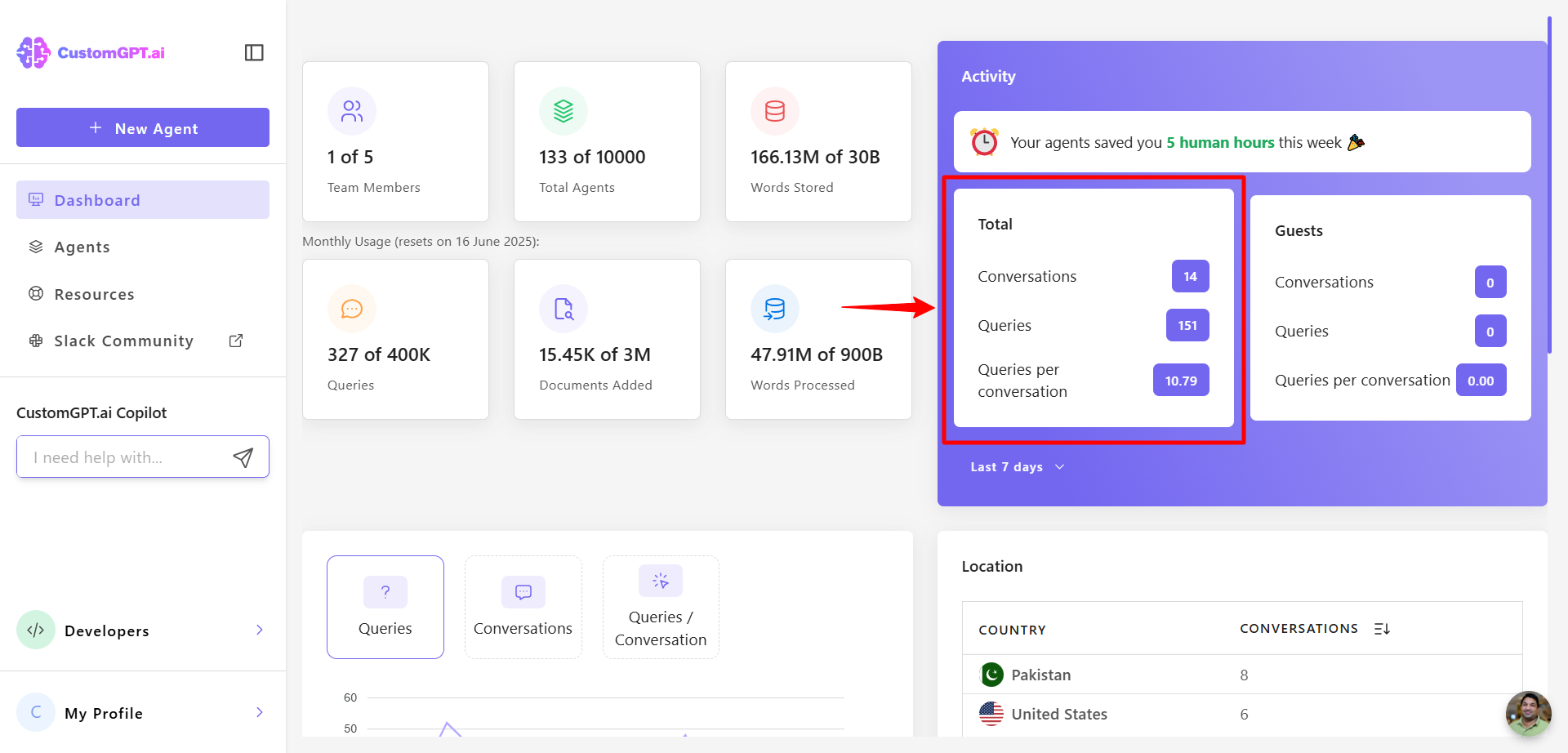Click the Developers code icon

(36, 630)
